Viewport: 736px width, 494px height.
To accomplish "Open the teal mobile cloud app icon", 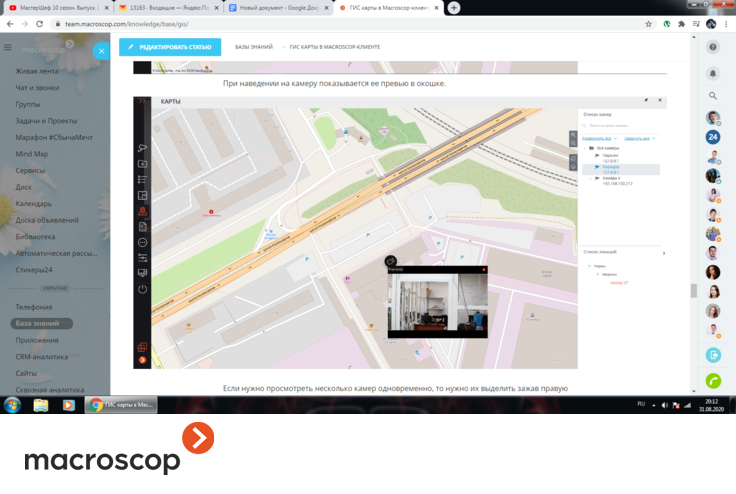I will coord(713,355).
